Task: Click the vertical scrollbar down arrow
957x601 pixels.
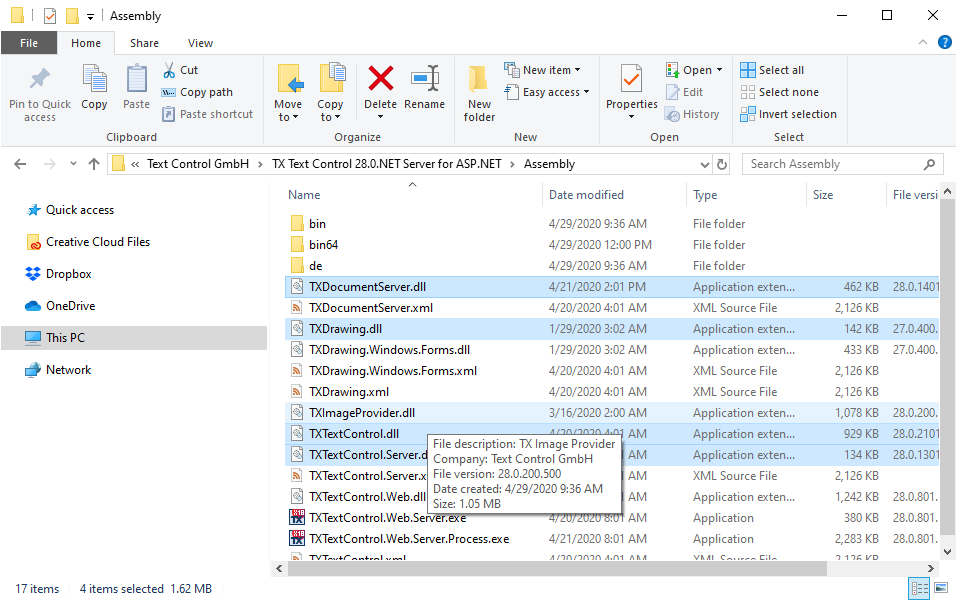Action: point(947,552)
